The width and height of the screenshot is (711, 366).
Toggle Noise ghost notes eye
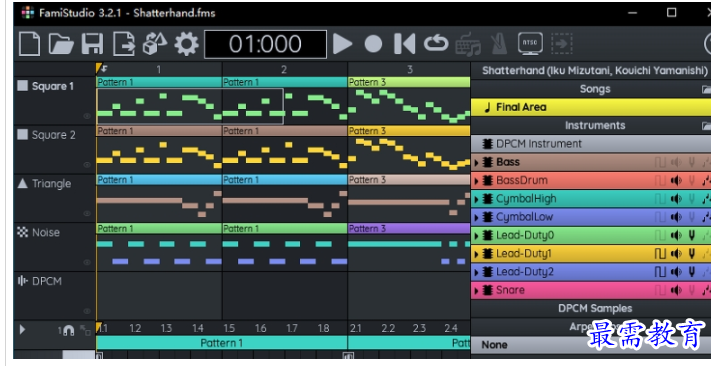[x=88, y=262]
